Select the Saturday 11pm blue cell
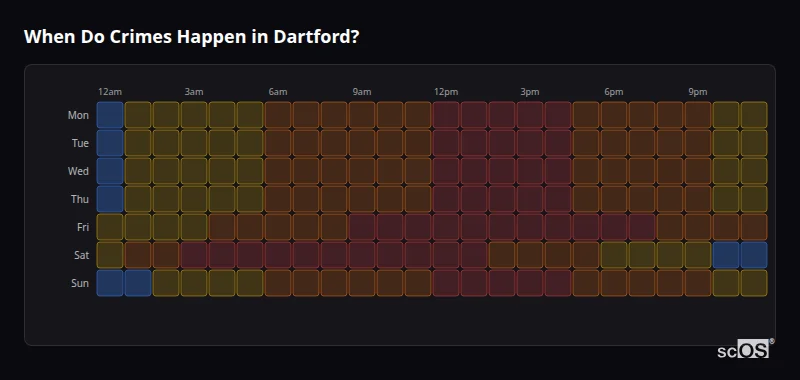 pyautogui.click(x=754, y=255)
